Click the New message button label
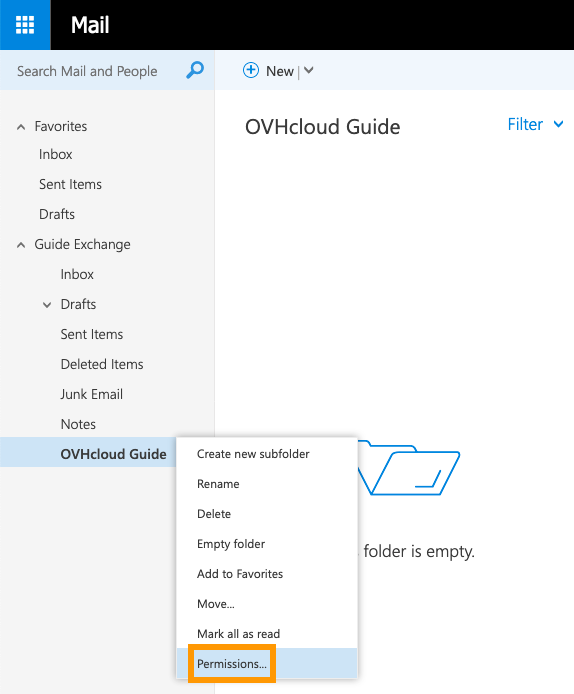Viewport: 574px width, 694px height. click(x=280, y=71)
